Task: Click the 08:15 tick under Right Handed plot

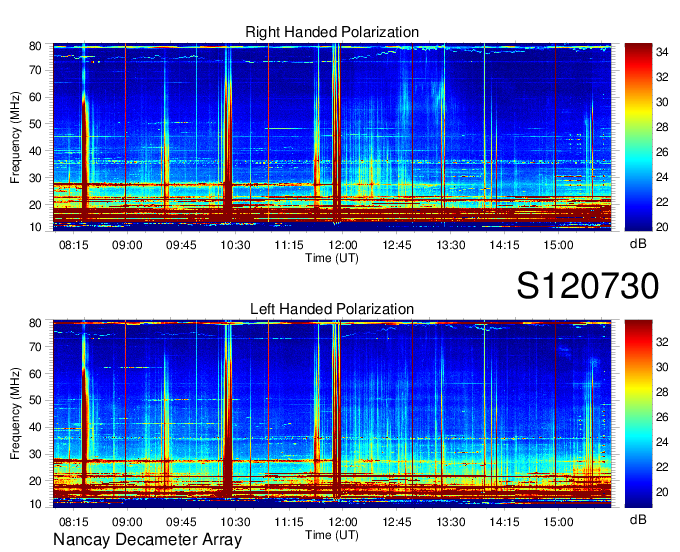Action: point(73,245)
